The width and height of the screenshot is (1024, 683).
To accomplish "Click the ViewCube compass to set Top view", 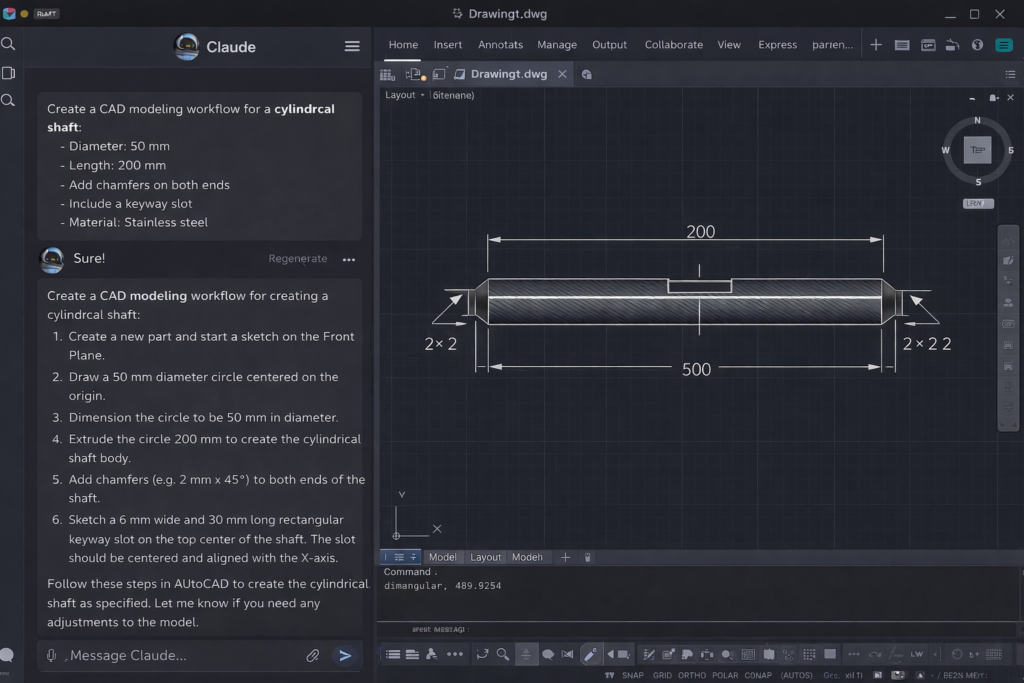I will [977, 150].
